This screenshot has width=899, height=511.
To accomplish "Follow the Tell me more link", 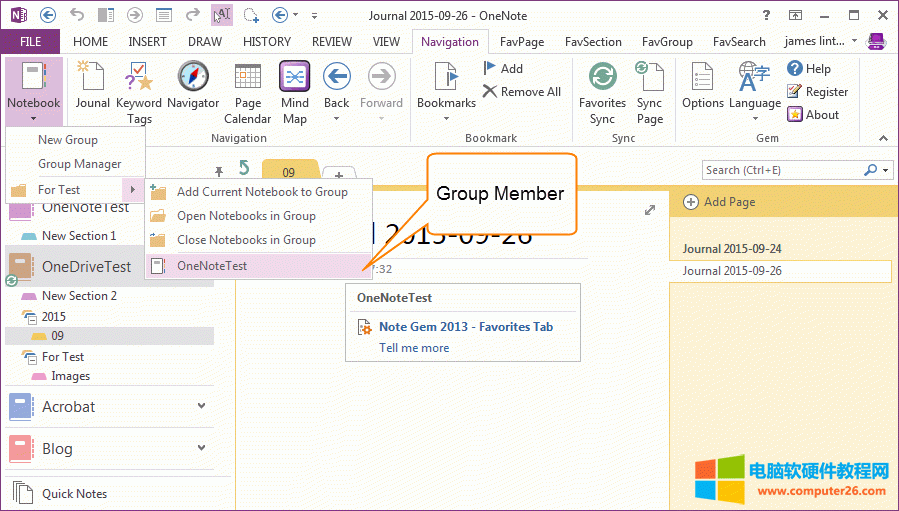I will [x=414, y=348].
